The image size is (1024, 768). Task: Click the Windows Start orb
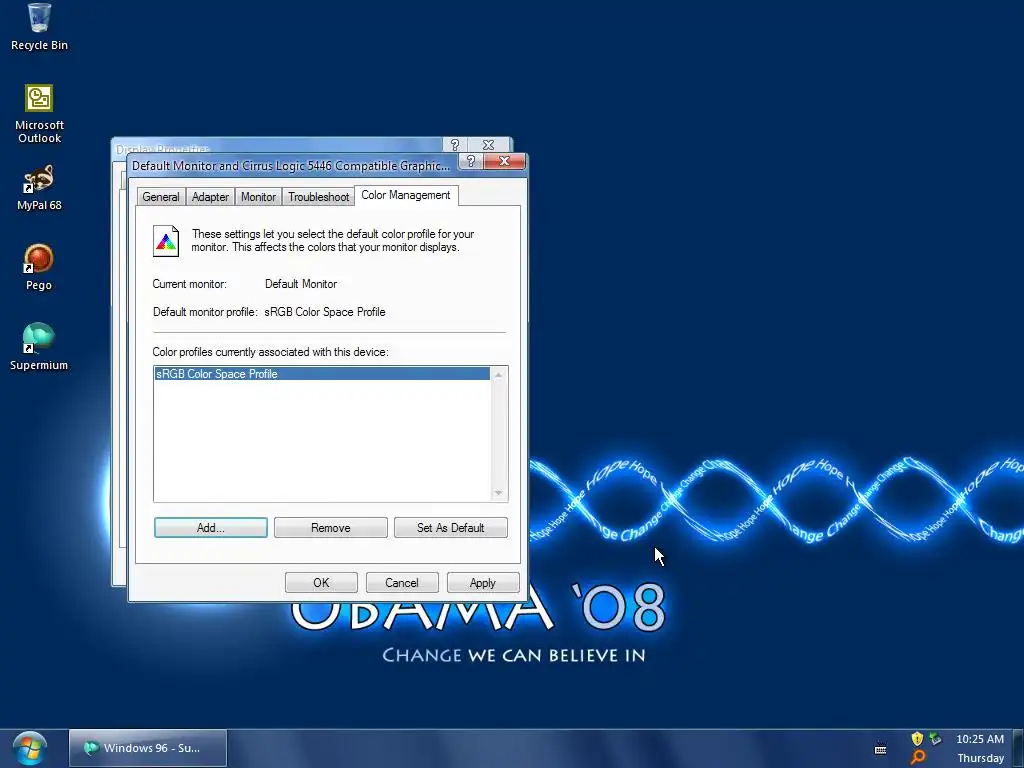[29, 748]
